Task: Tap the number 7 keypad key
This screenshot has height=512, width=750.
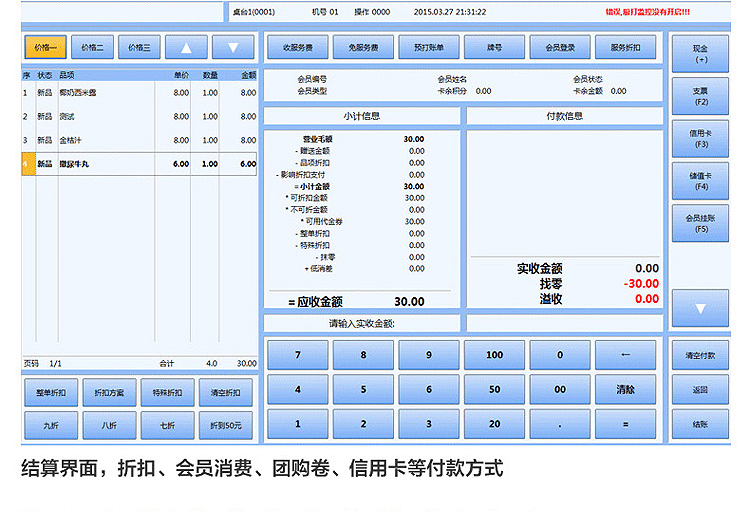Action: (298, 355)
